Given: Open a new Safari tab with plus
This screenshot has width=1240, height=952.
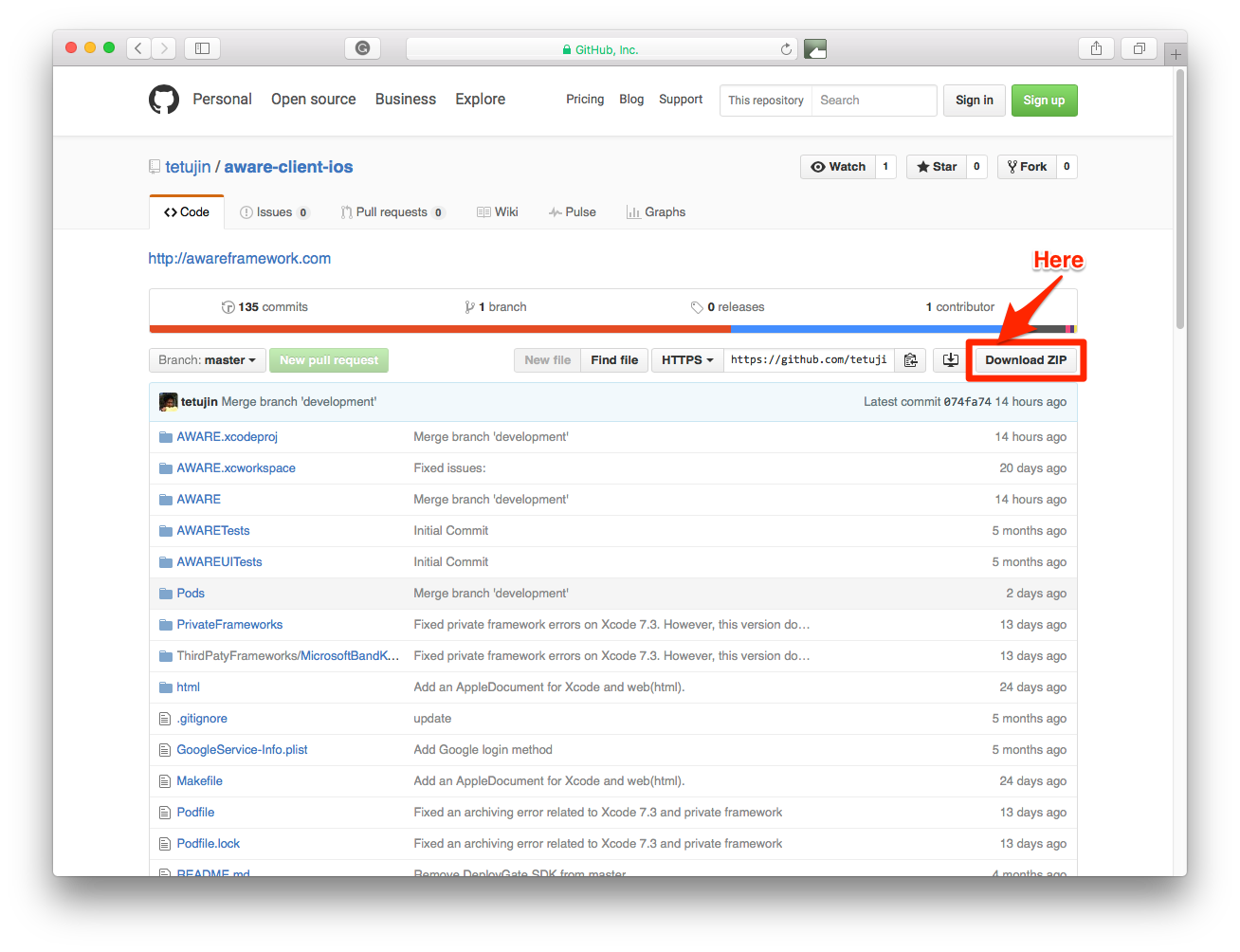Looking at the screenshot, I should 1176,54.
